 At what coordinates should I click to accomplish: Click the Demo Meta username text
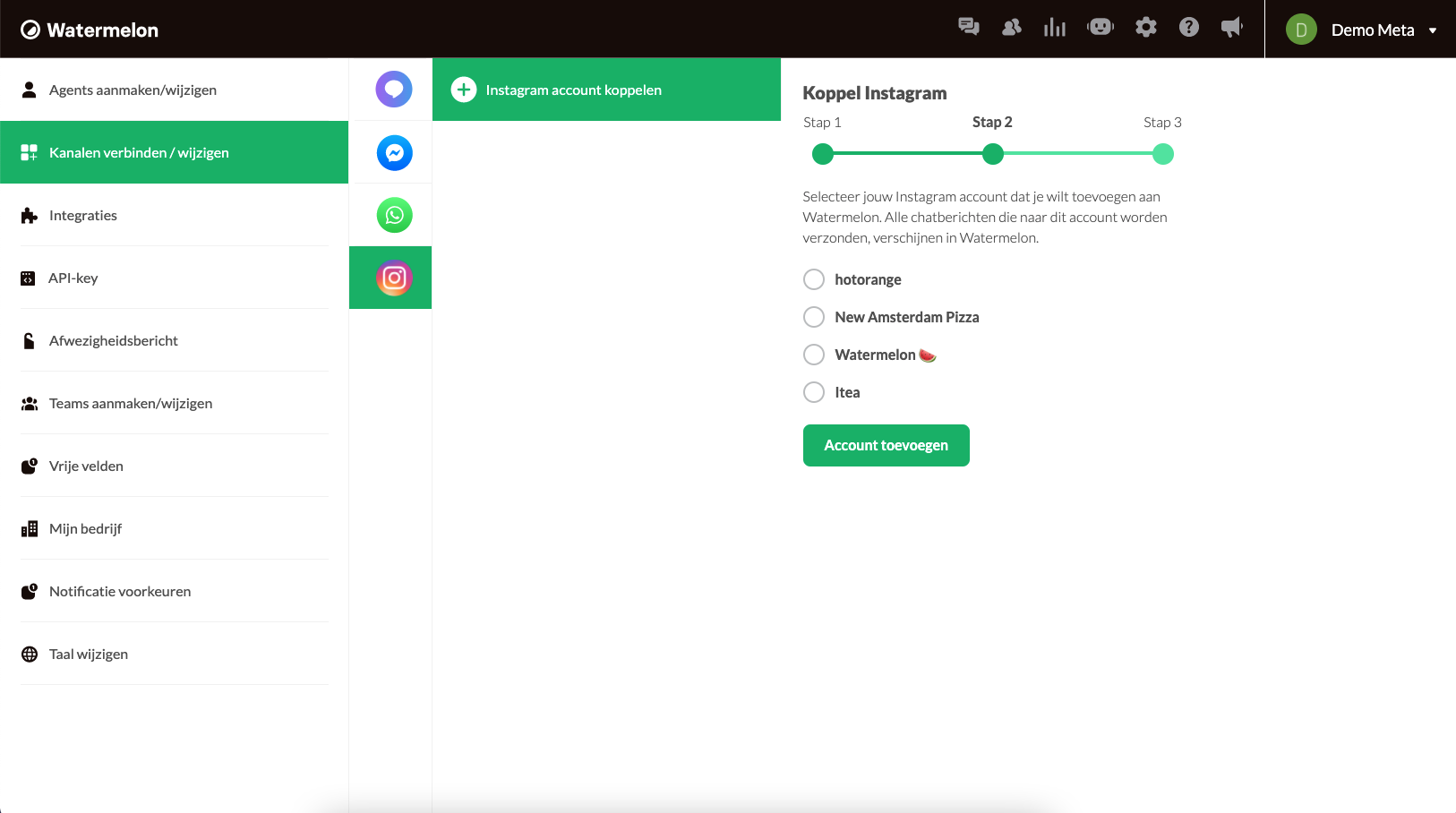pyautogui.click(x=1373, y=30)
